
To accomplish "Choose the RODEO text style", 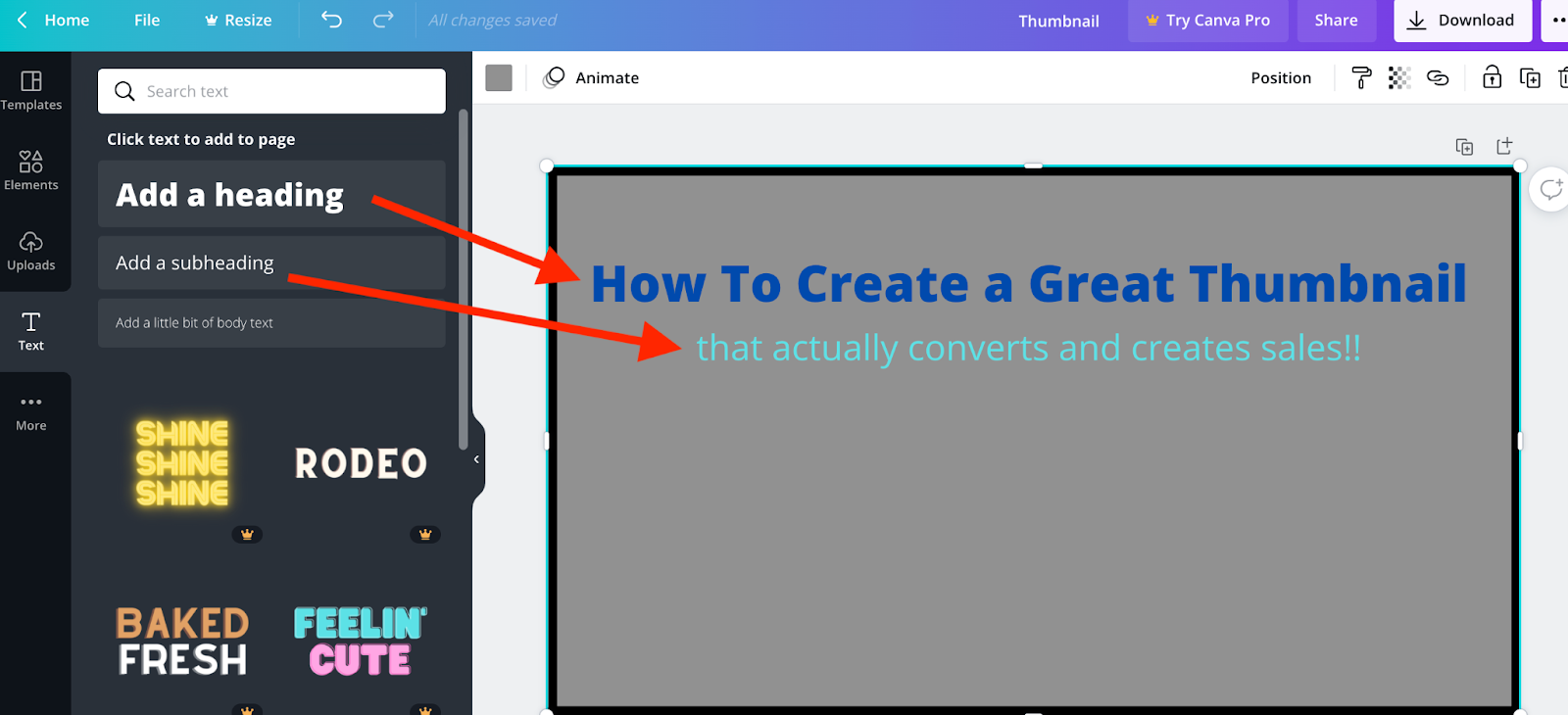I will pos(361,463).
